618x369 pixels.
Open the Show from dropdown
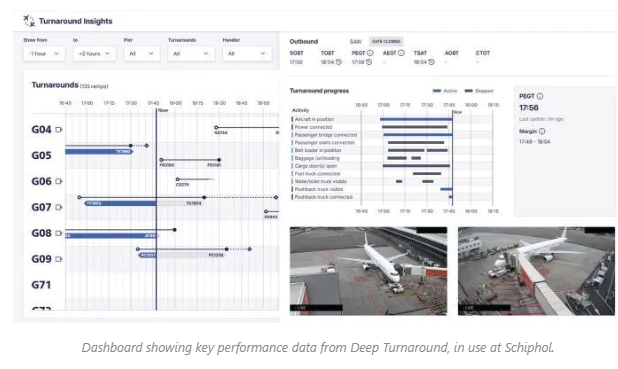pos(44,54)
